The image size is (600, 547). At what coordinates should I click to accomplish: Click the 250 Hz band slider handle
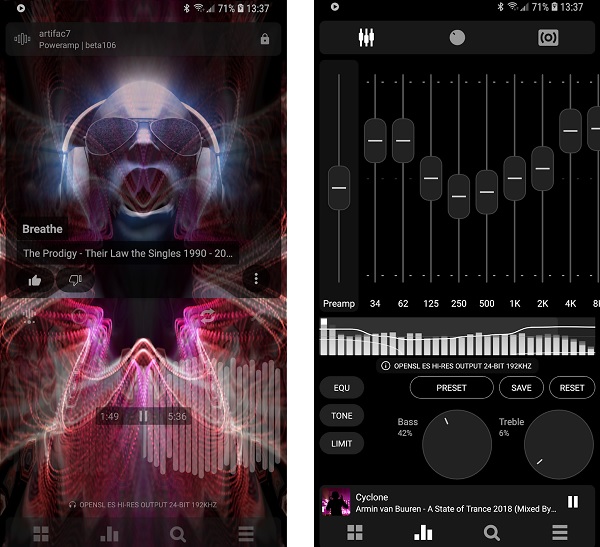tap(459, 196)
